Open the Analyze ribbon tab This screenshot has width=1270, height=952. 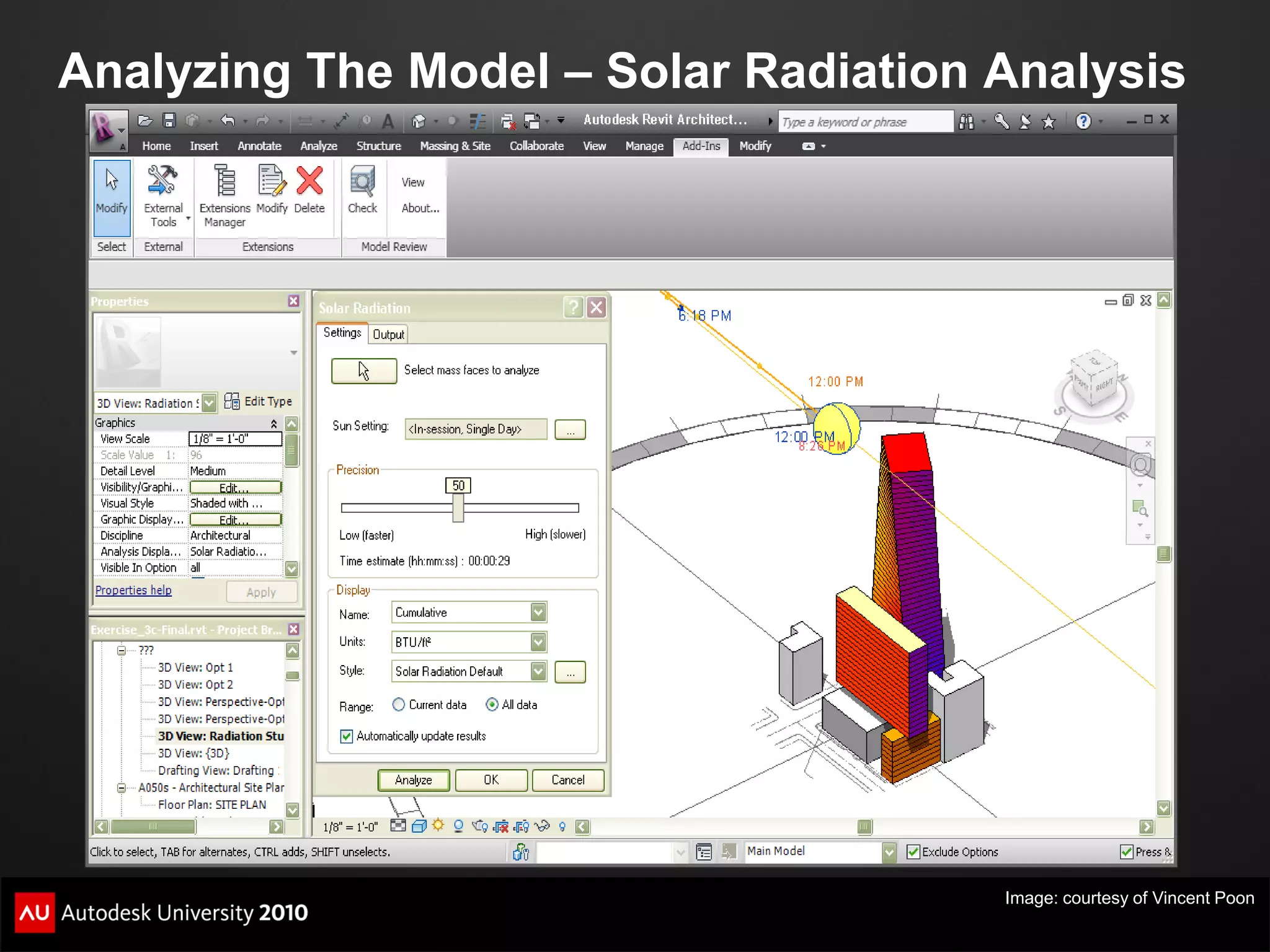tap(319, 146)
